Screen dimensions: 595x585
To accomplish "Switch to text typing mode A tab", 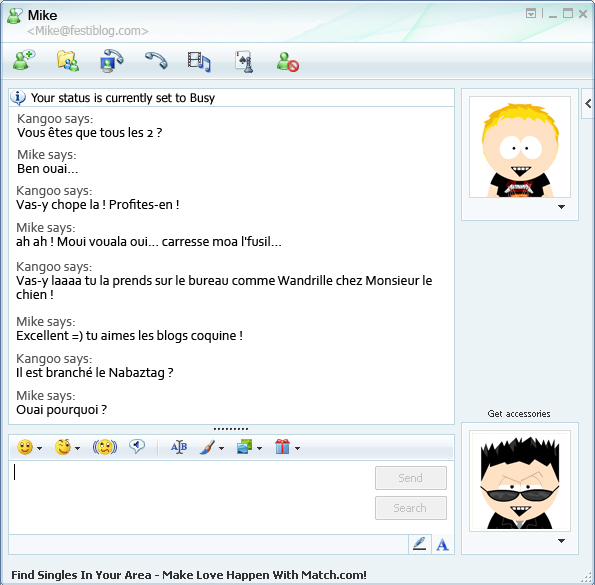I will 442,545.
